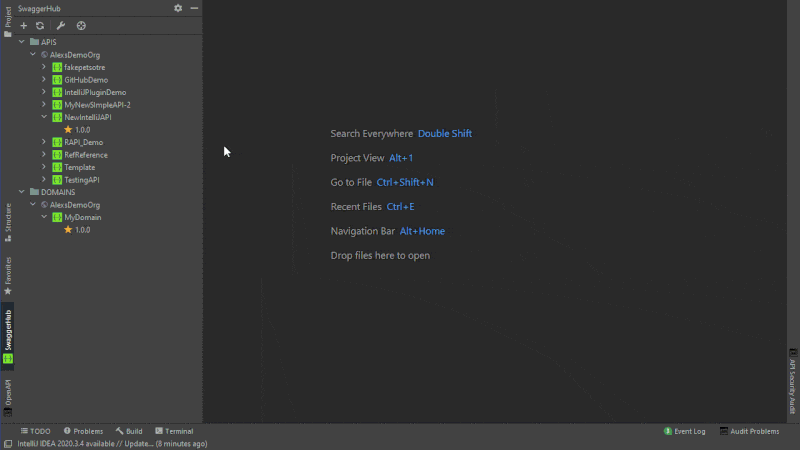Expand the TestingAPI node
Image resolution: width=800 pixels, height=450 pixels.
click(x=44, y=180)
